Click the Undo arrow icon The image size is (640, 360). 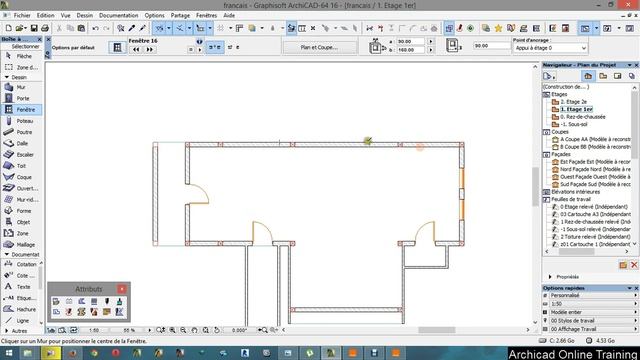pyautogui.click(x=96, y=28)
